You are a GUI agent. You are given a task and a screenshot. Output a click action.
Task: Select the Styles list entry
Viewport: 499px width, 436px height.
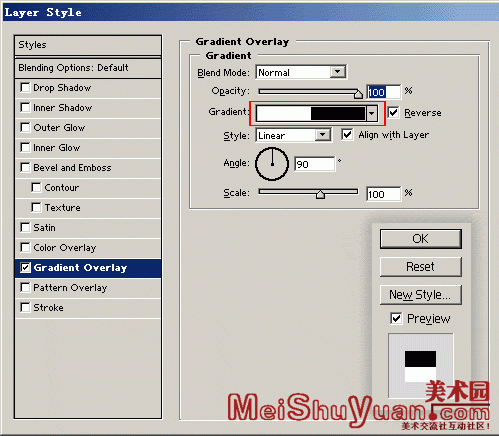point(88,45)
